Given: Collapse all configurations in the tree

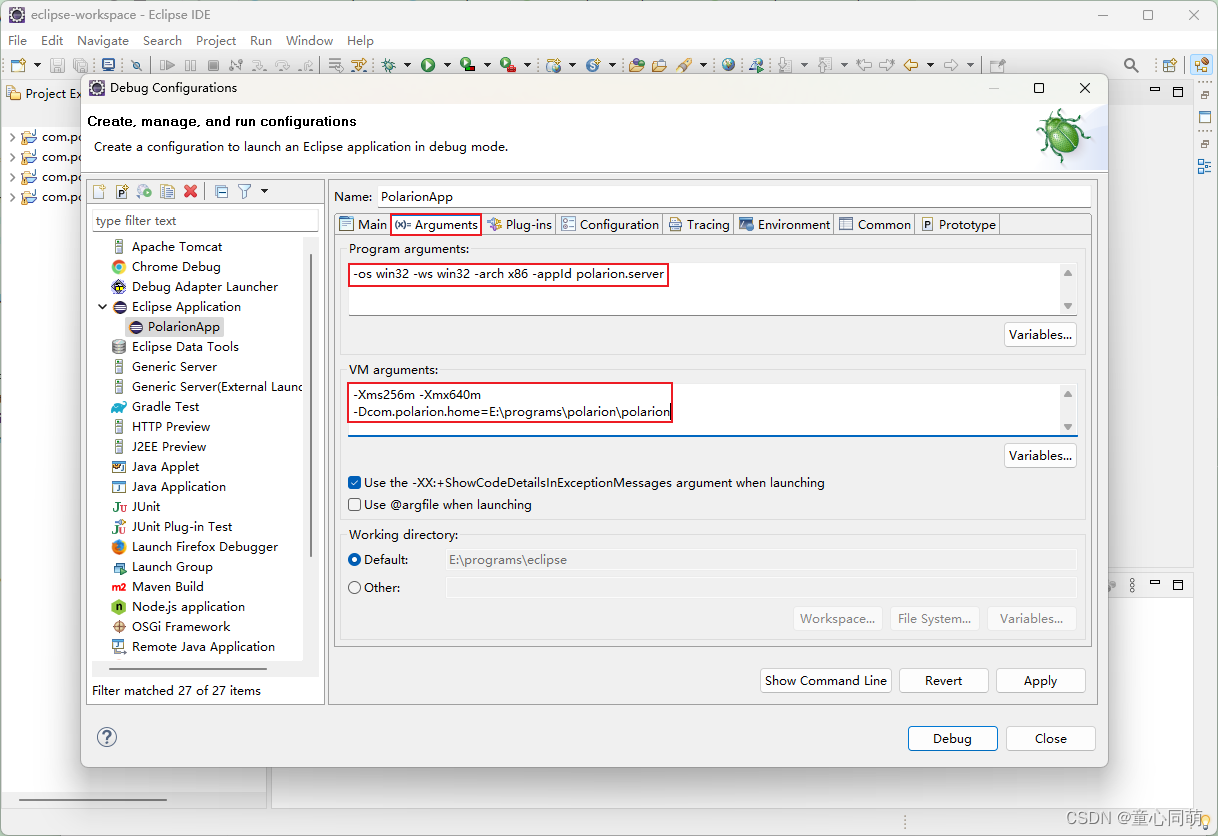Looking at the screenshot, I should (222, 191).
